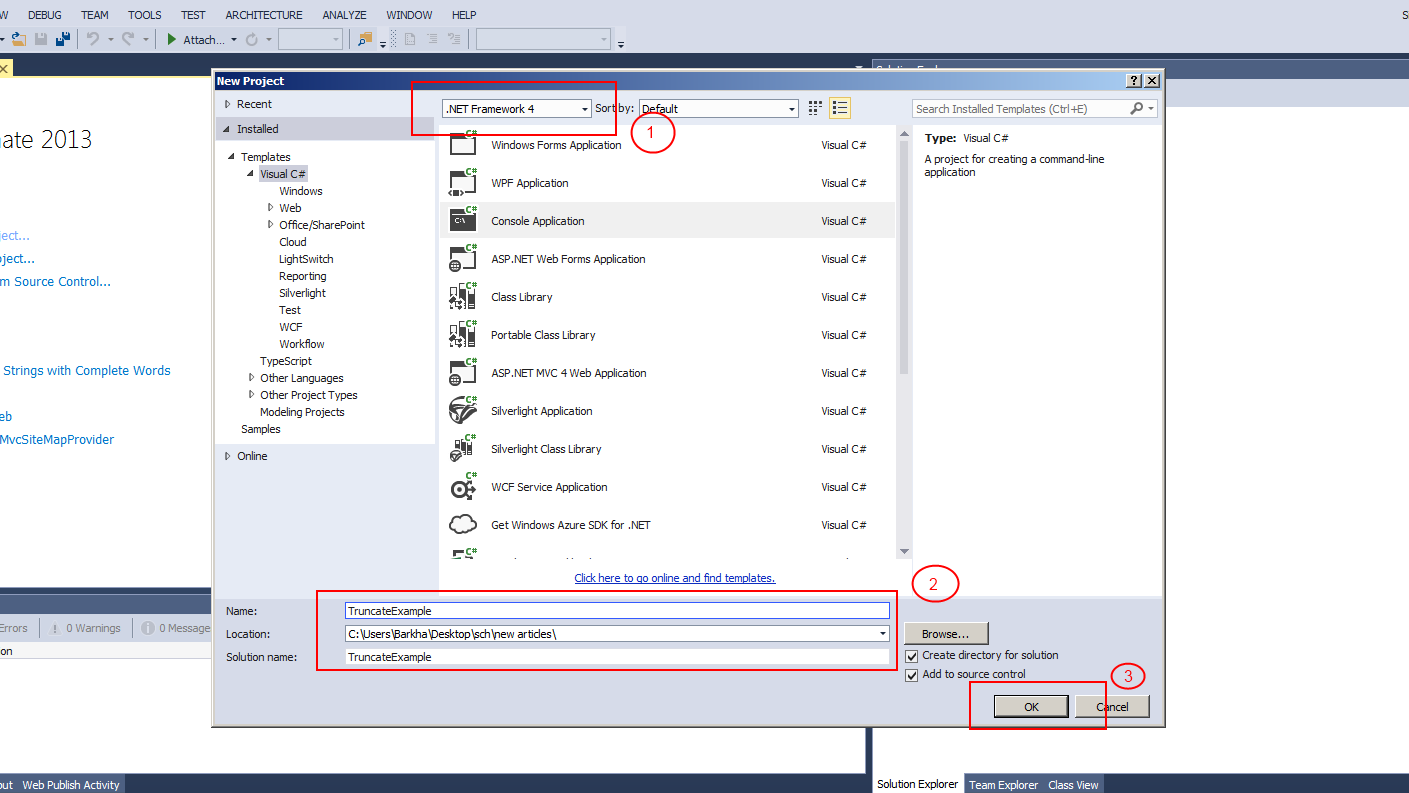Open the TEAM menu

[95, 15]
